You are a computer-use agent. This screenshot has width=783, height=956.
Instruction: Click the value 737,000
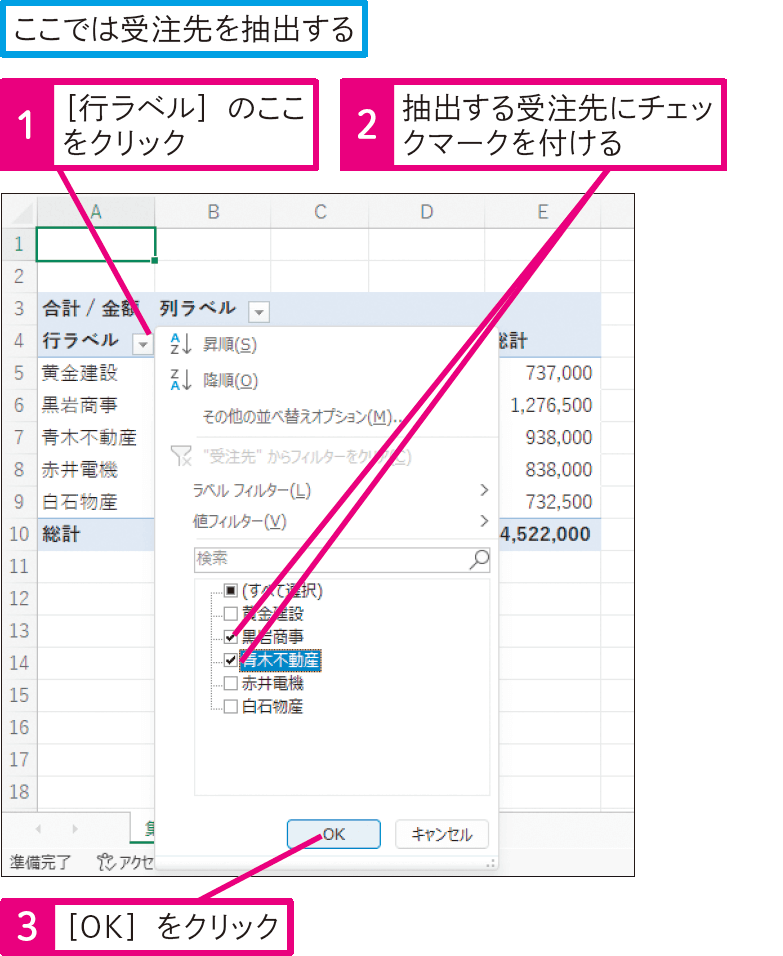(559, 373)
